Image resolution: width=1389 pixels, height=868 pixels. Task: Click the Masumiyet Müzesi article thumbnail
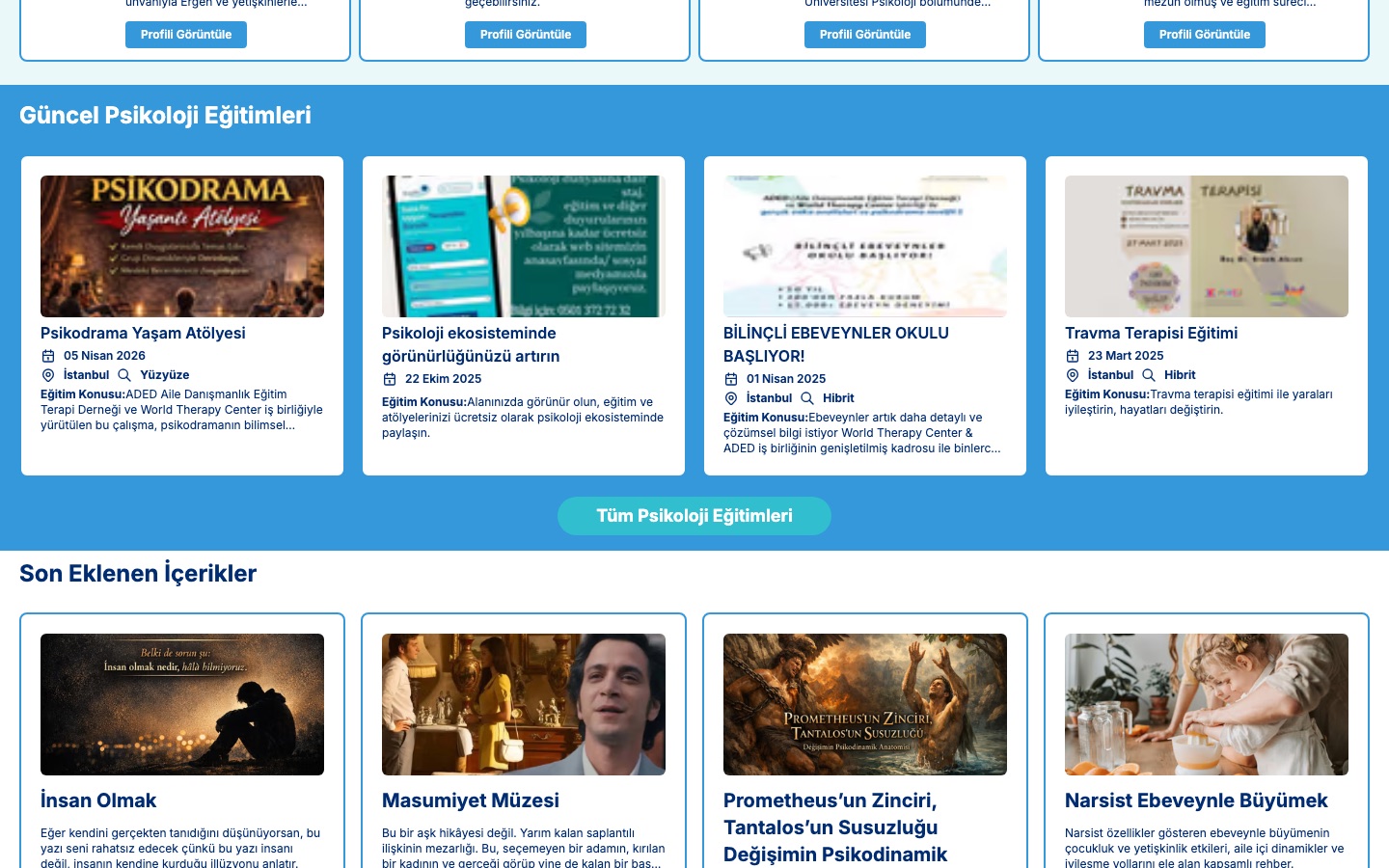tap(524, 704)
